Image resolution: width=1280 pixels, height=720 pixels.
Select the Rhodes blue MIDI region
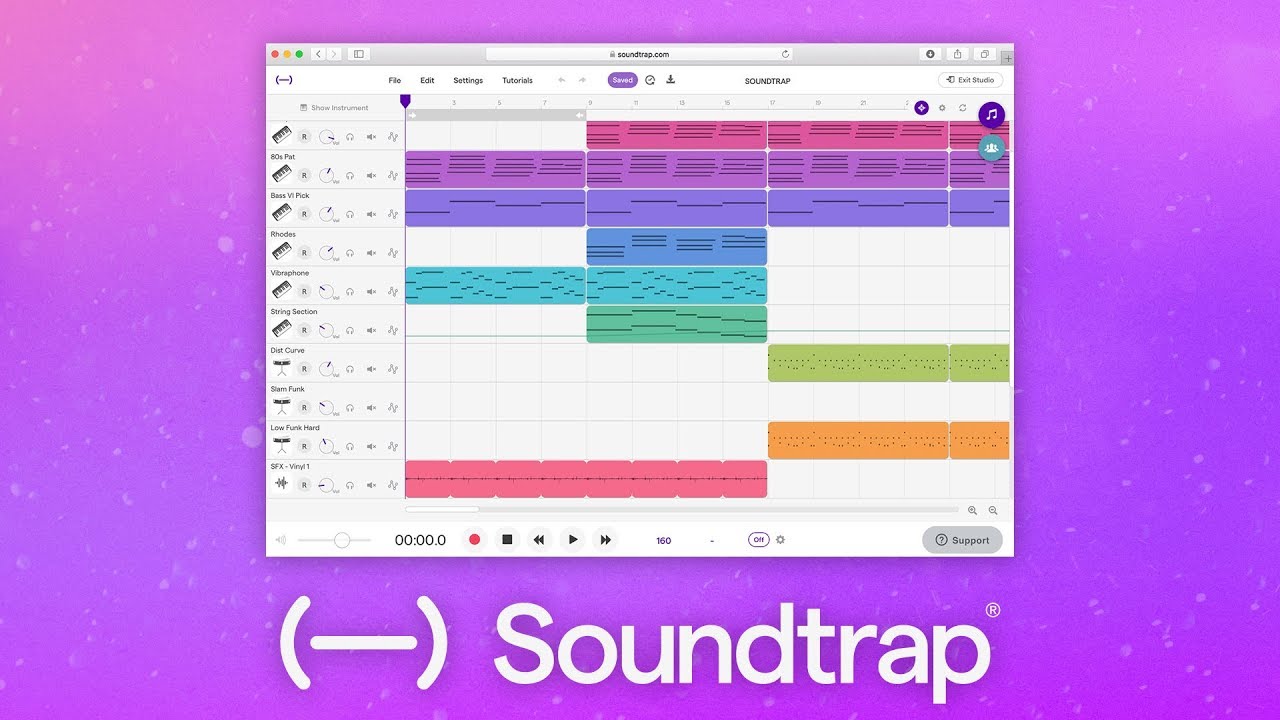[x=676, y=247]
